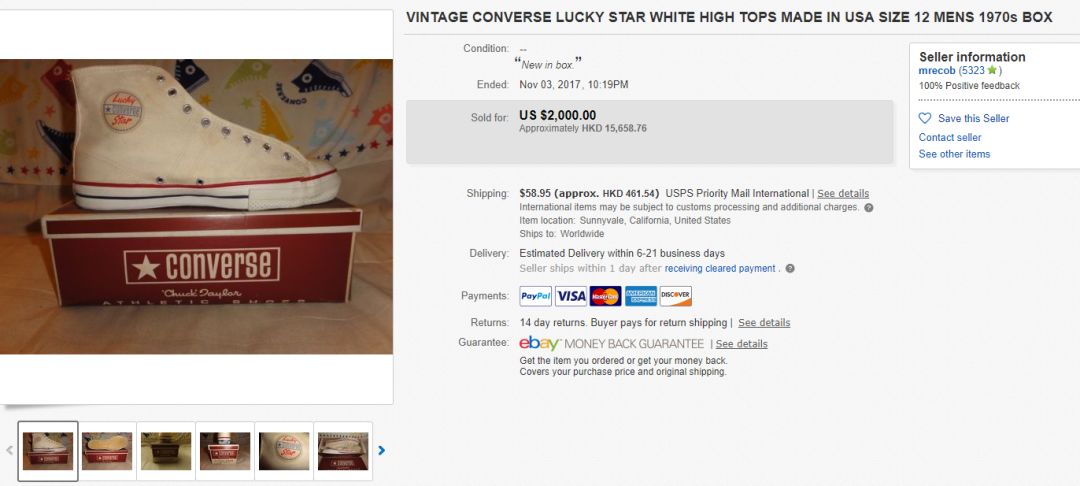Click the help icon after customs charges note

[x=869, y=208]
